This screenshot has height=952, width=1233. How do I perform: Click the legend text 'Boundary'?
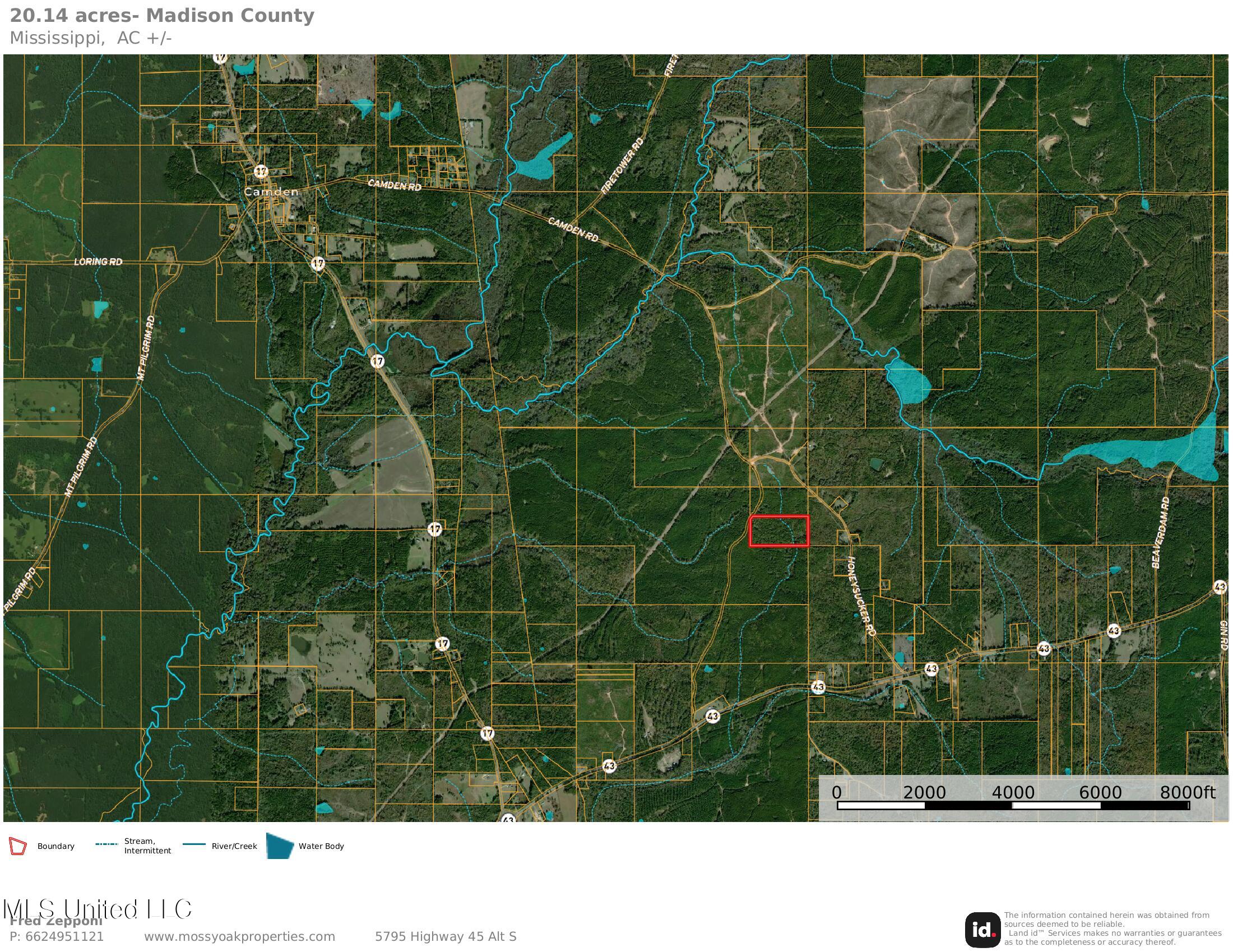(x=56, y=846)
